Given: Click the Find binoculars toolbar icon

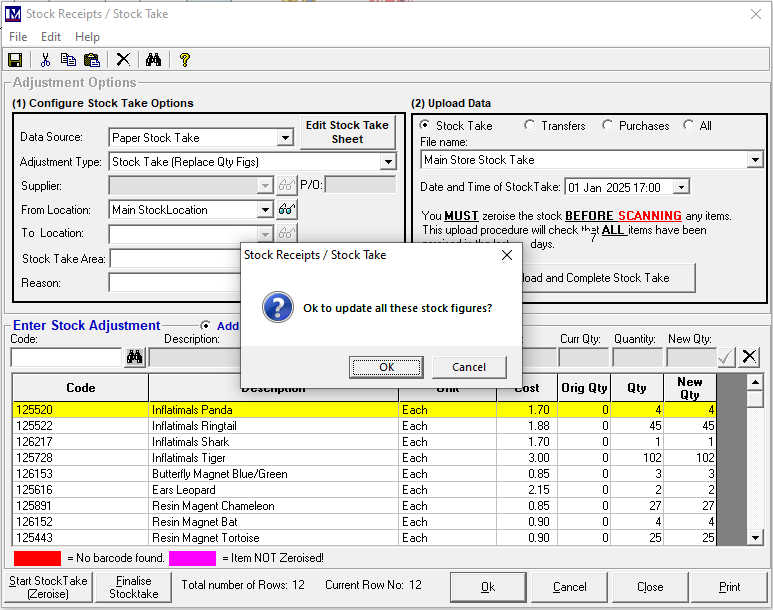Looking at the screenshot, I should coord(153,60).
